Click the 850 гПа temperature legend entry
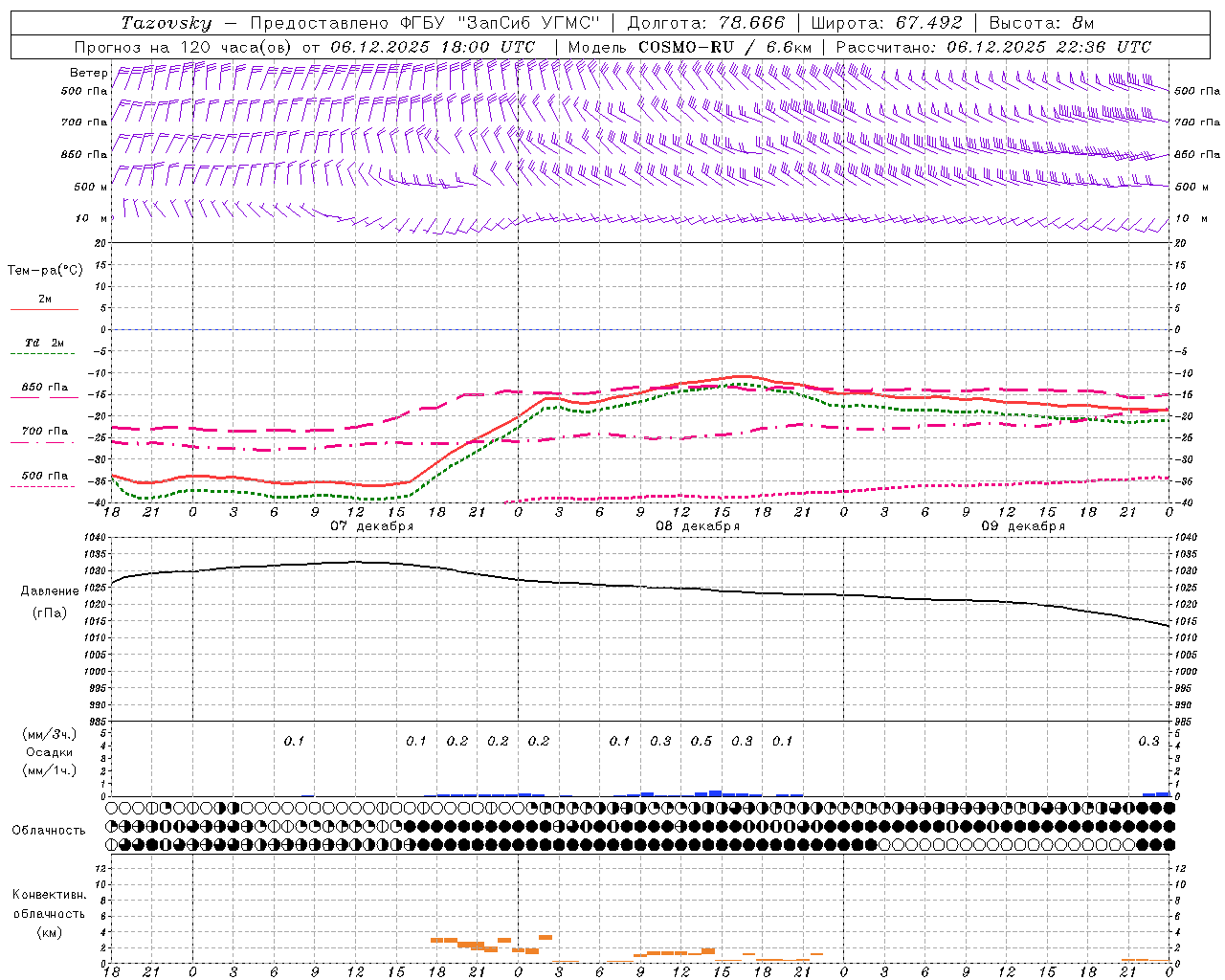Screen dimensions: 1225x980 [45, 388]
